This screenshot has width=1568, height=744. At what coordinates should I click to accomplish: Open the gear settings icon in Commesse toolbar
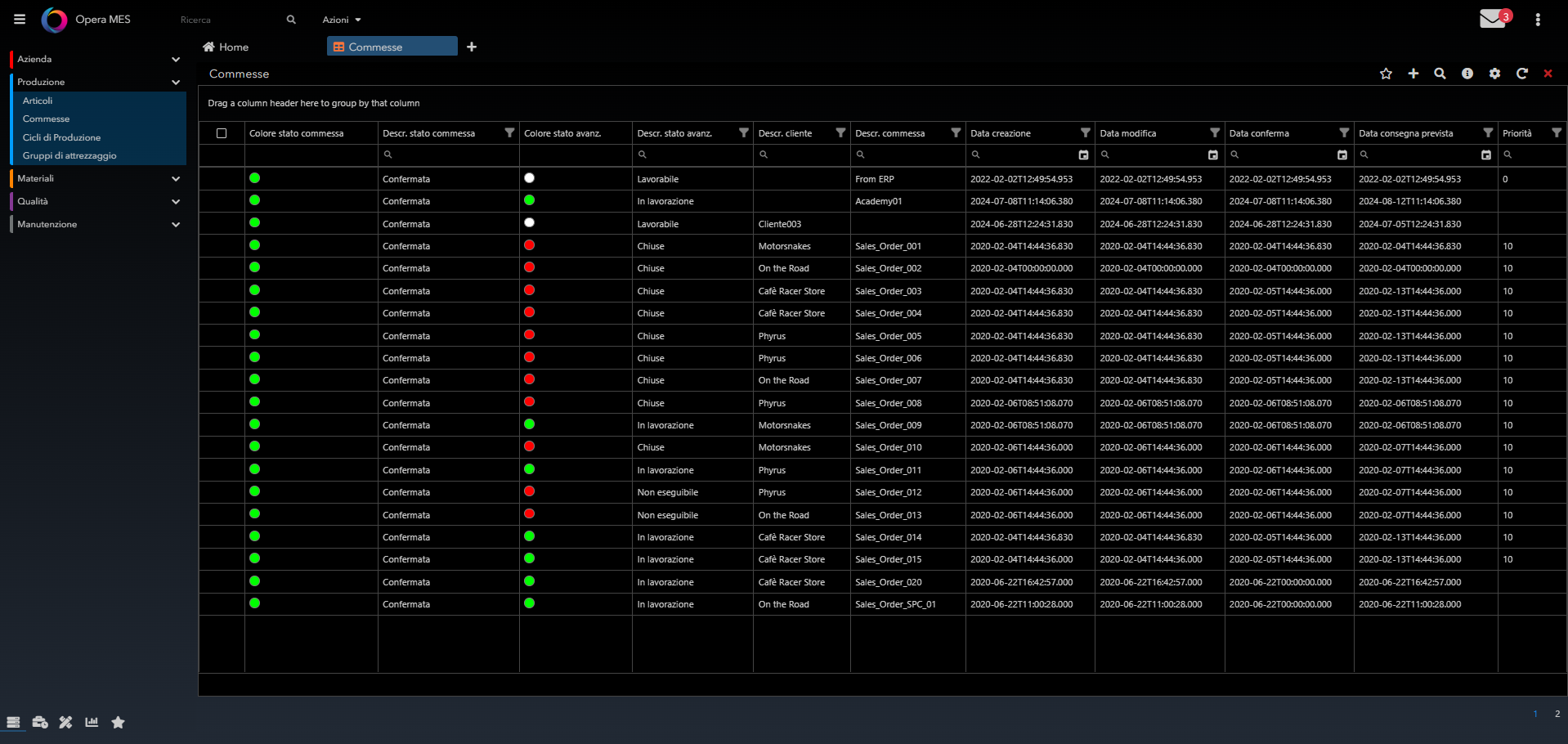coord(1494,74)
